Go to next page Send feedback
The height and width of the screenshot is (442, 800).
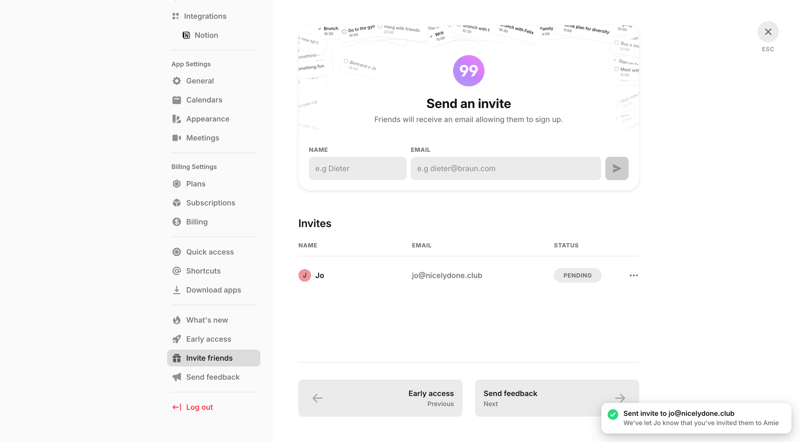coord(557,398)
